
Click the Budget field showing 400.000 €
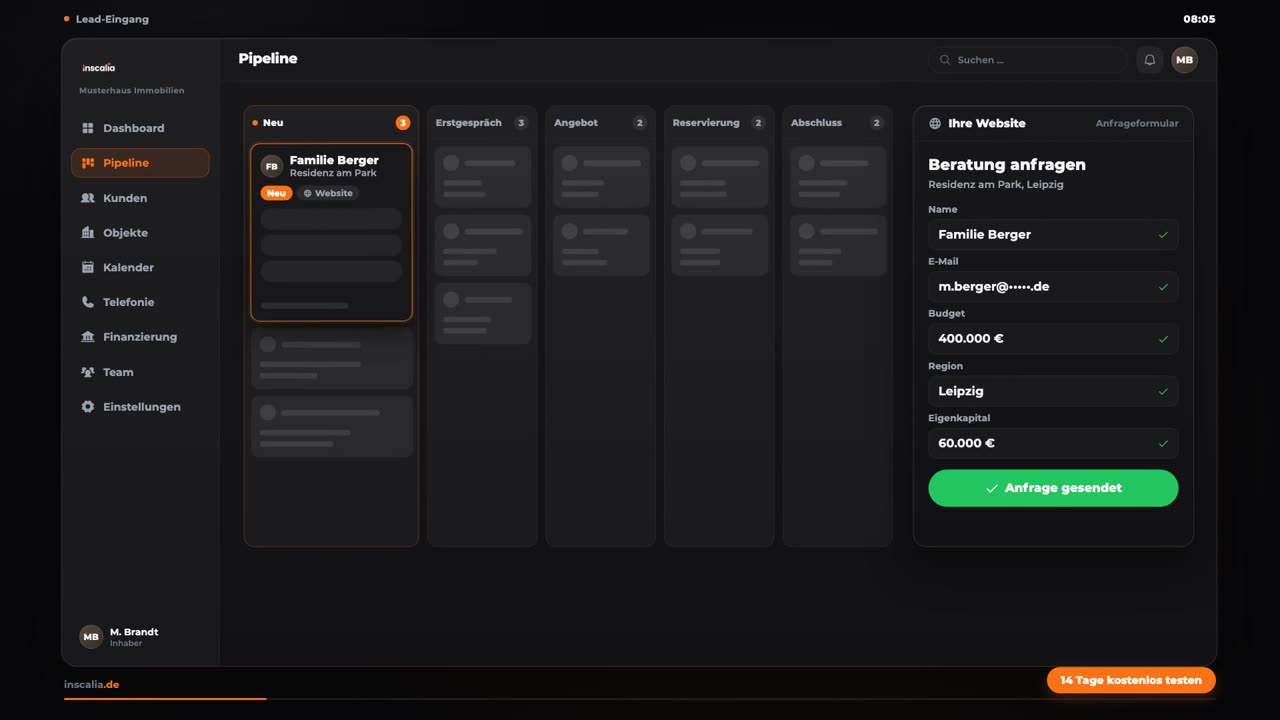pos(1053,338)
